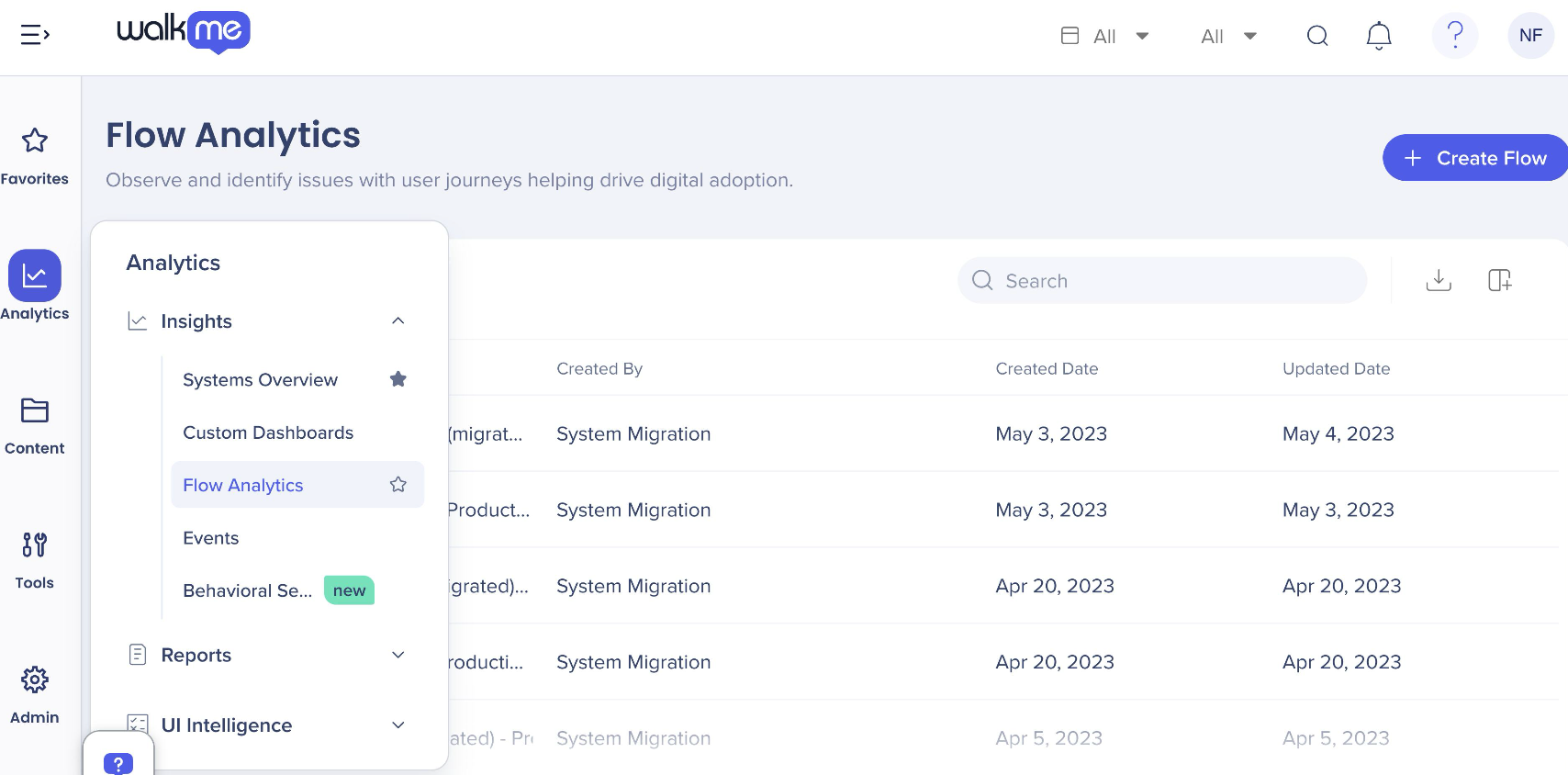Select Custom Dashboards menu item
The width and height of the screenshot is (1568, 775).
point(268,432)
